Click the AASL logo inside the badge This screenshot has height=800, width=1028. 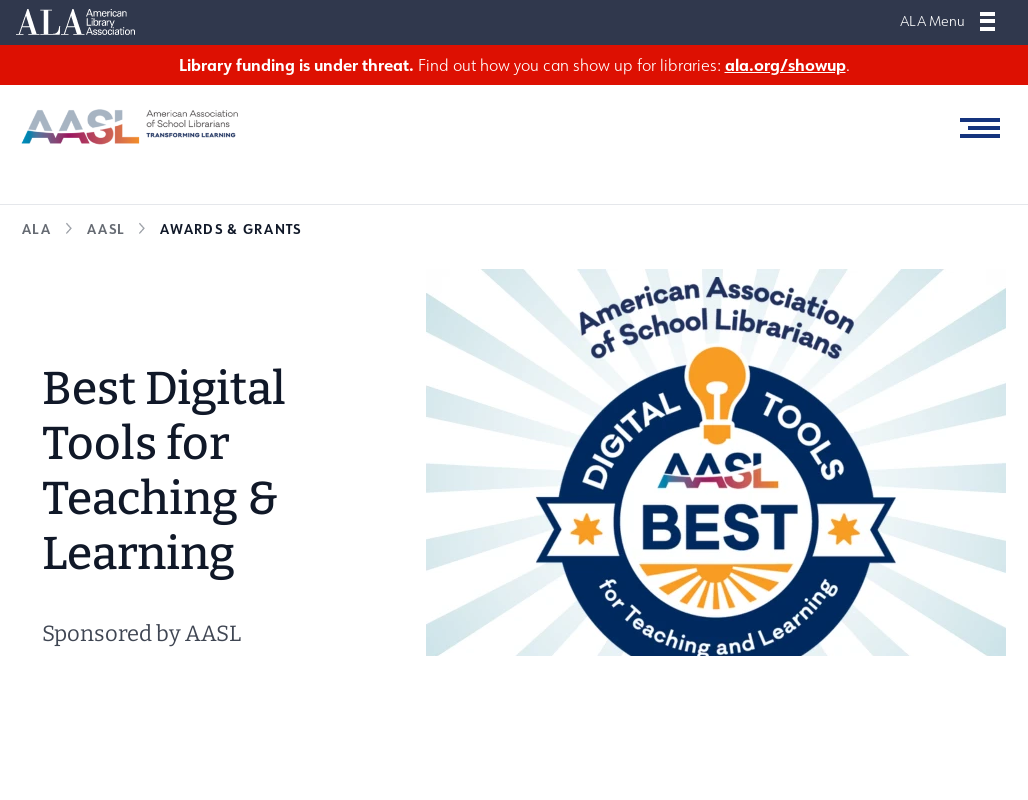coord(717,471)
